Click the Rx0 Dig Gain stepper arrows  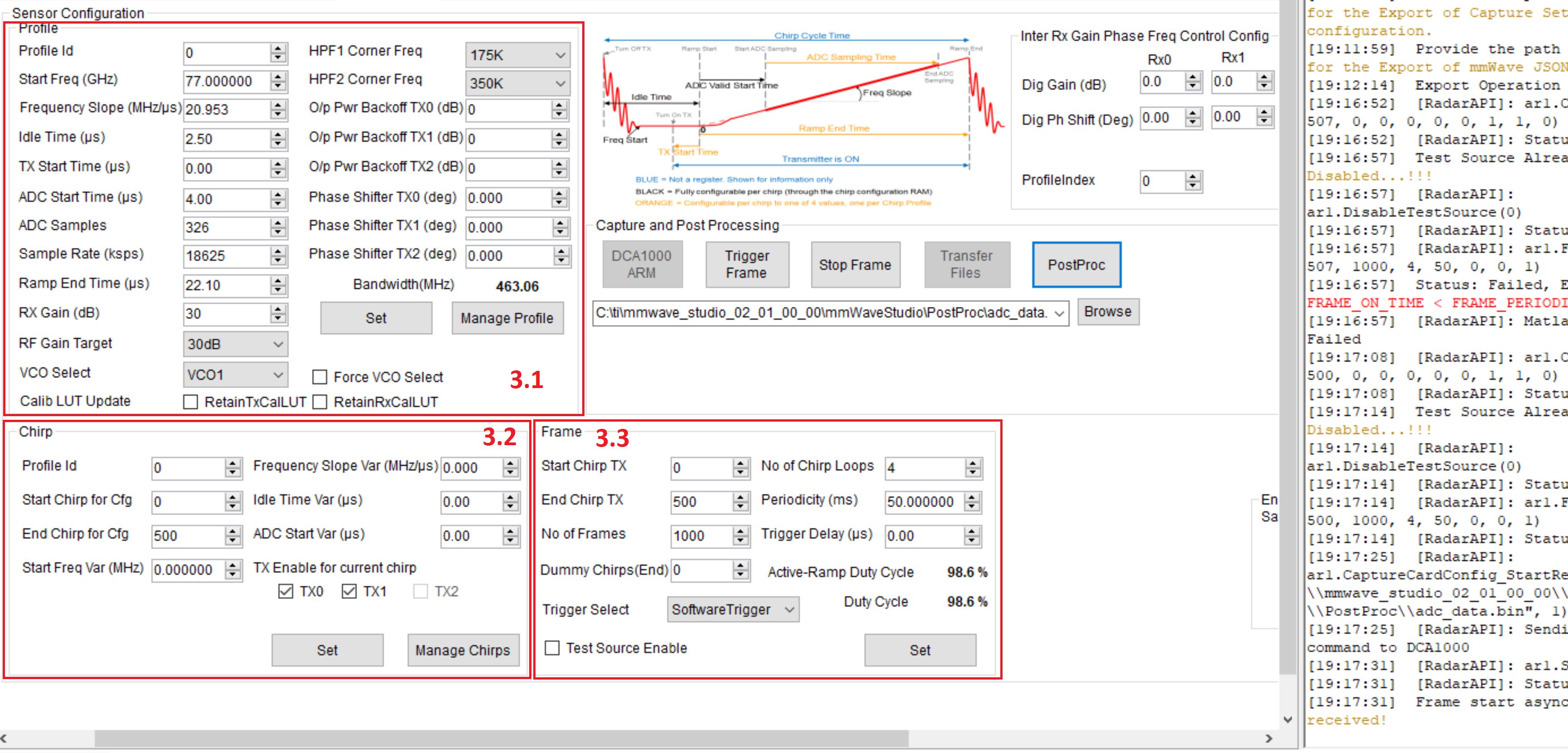(x=1193, y=82)
